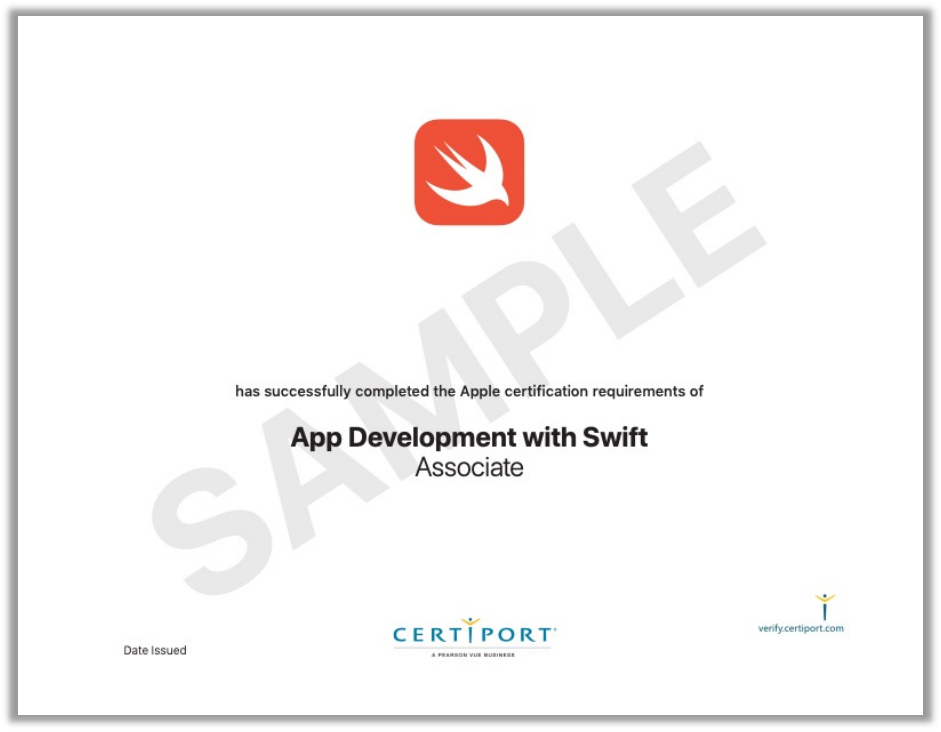Click the "A Pearson VUE Business" tagline
This screenshot has width=941, height=732.
tap(473, 655)
